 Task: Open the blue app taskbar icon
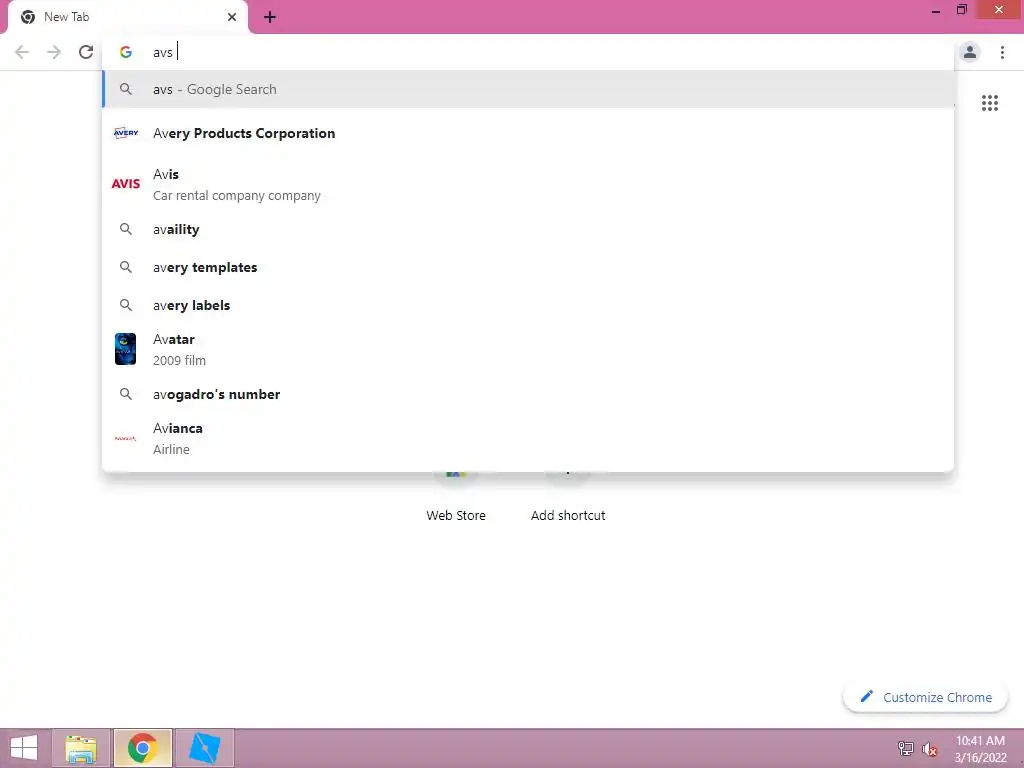(x=204, y=748)
